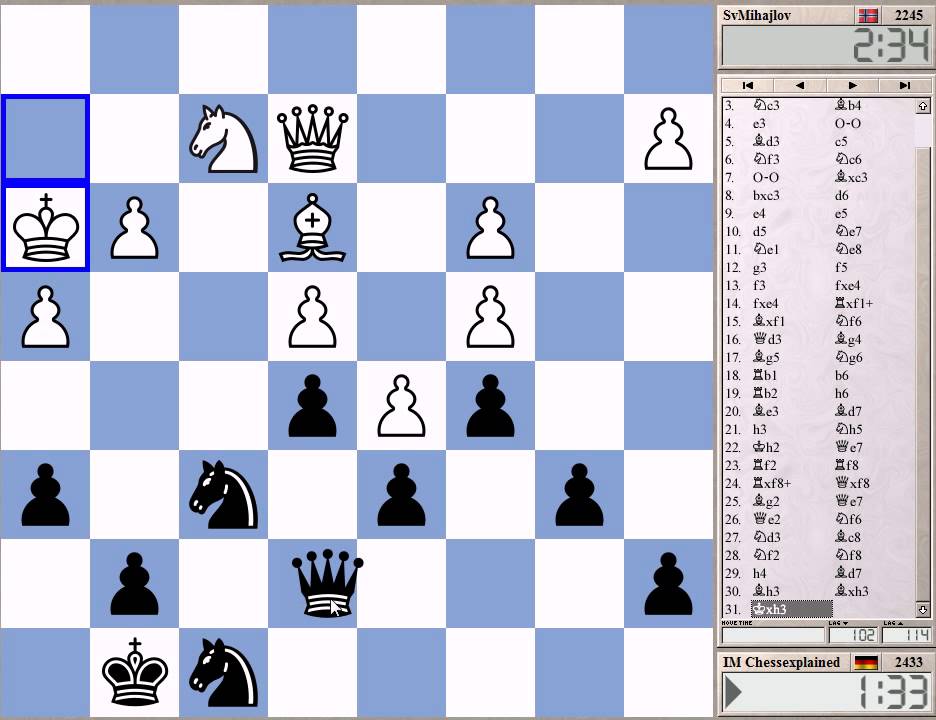Click the white pawn on e4
The image size is (936, 720).
coord(312,317)
